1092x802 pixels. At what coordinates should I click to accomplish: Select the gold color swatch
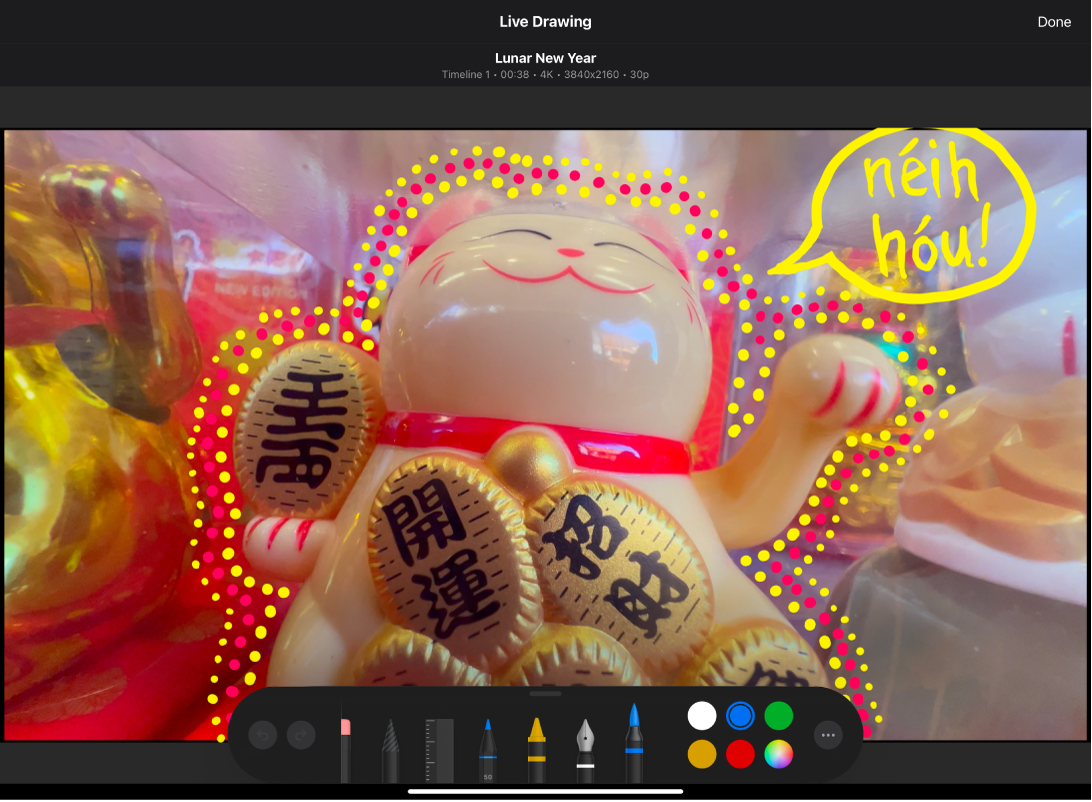click(x=704, y=753)
